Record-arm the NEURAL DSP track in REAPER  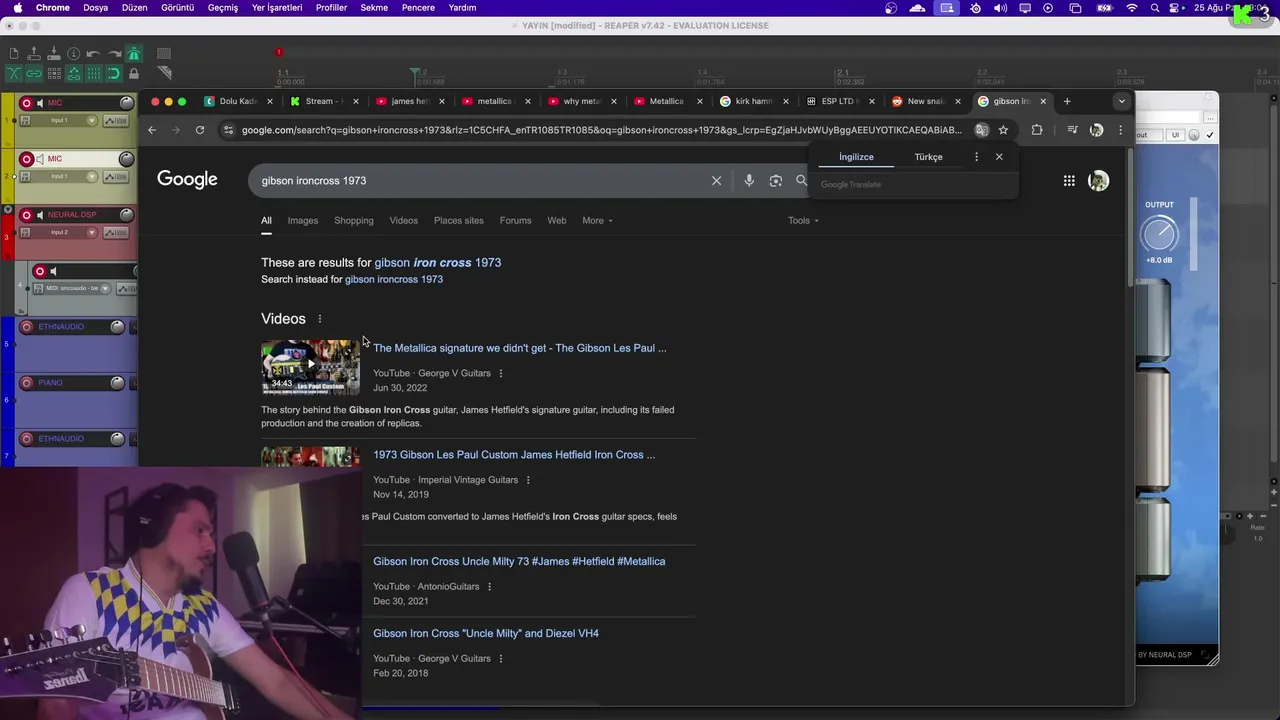[x=27, y=215]
